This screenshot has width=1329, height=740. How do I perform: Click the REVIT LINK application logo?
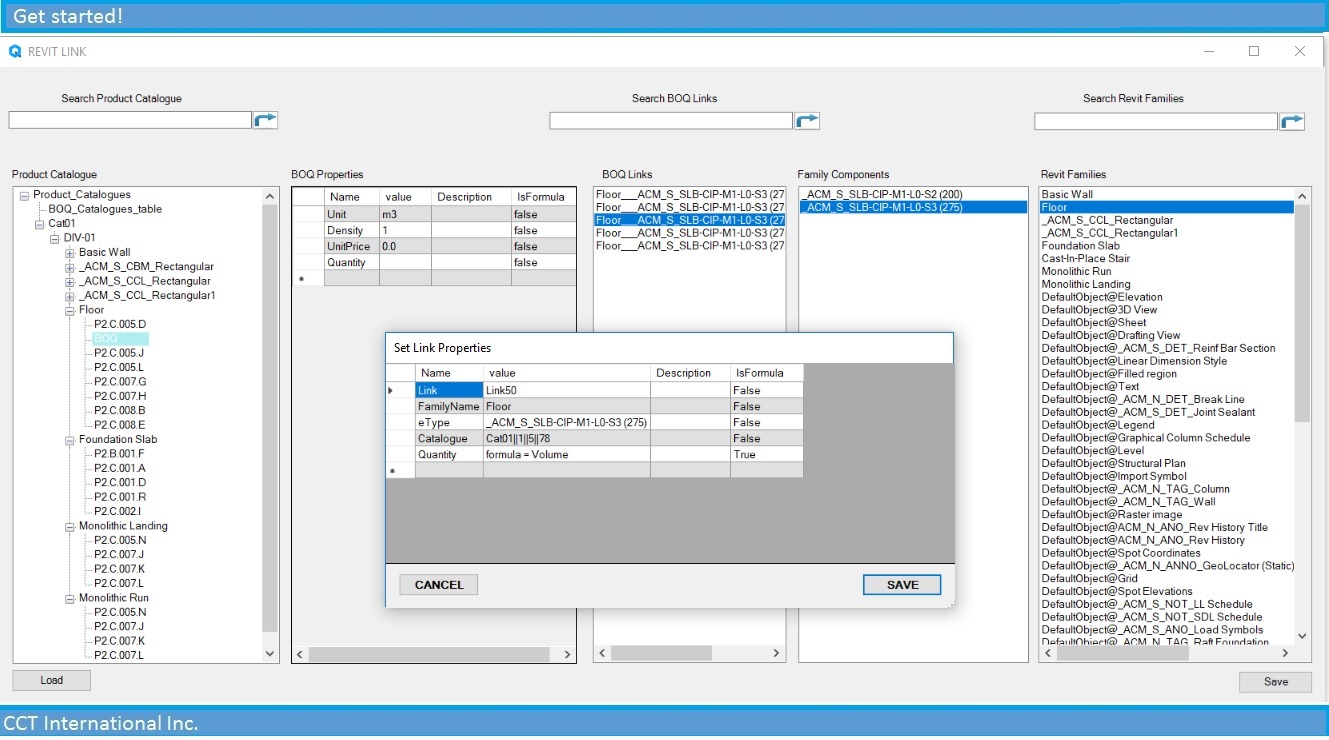click(x=14, y=51)
